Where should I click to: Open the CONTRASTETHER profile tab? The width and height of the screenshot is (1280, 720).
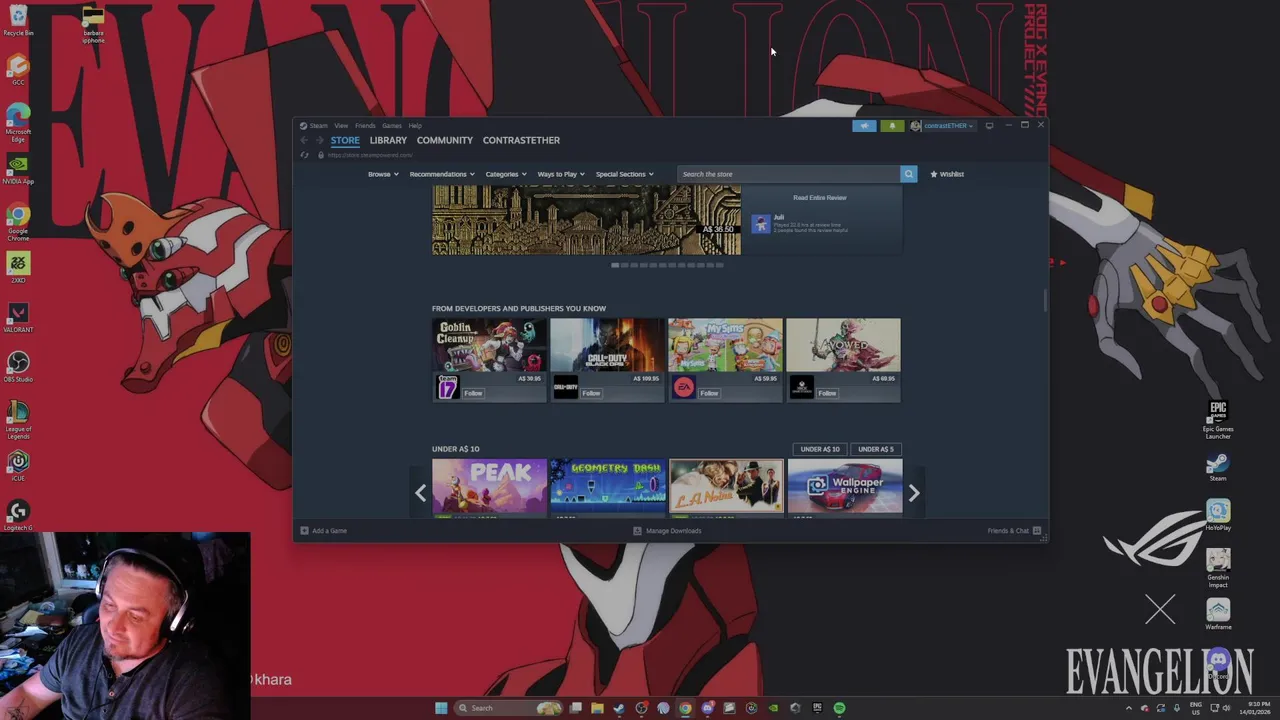click(x=521, y=140)
